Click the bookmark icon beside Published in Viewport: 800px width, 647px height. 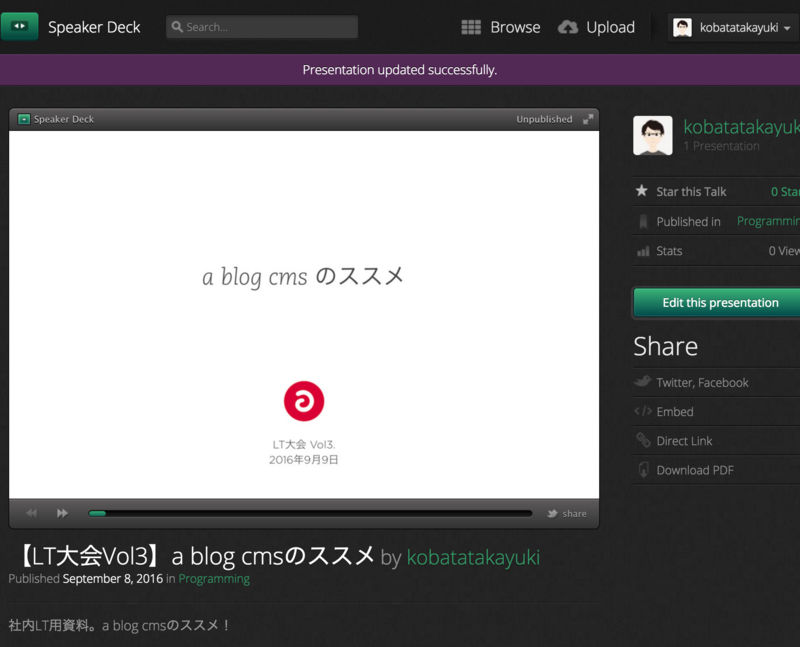643,221
